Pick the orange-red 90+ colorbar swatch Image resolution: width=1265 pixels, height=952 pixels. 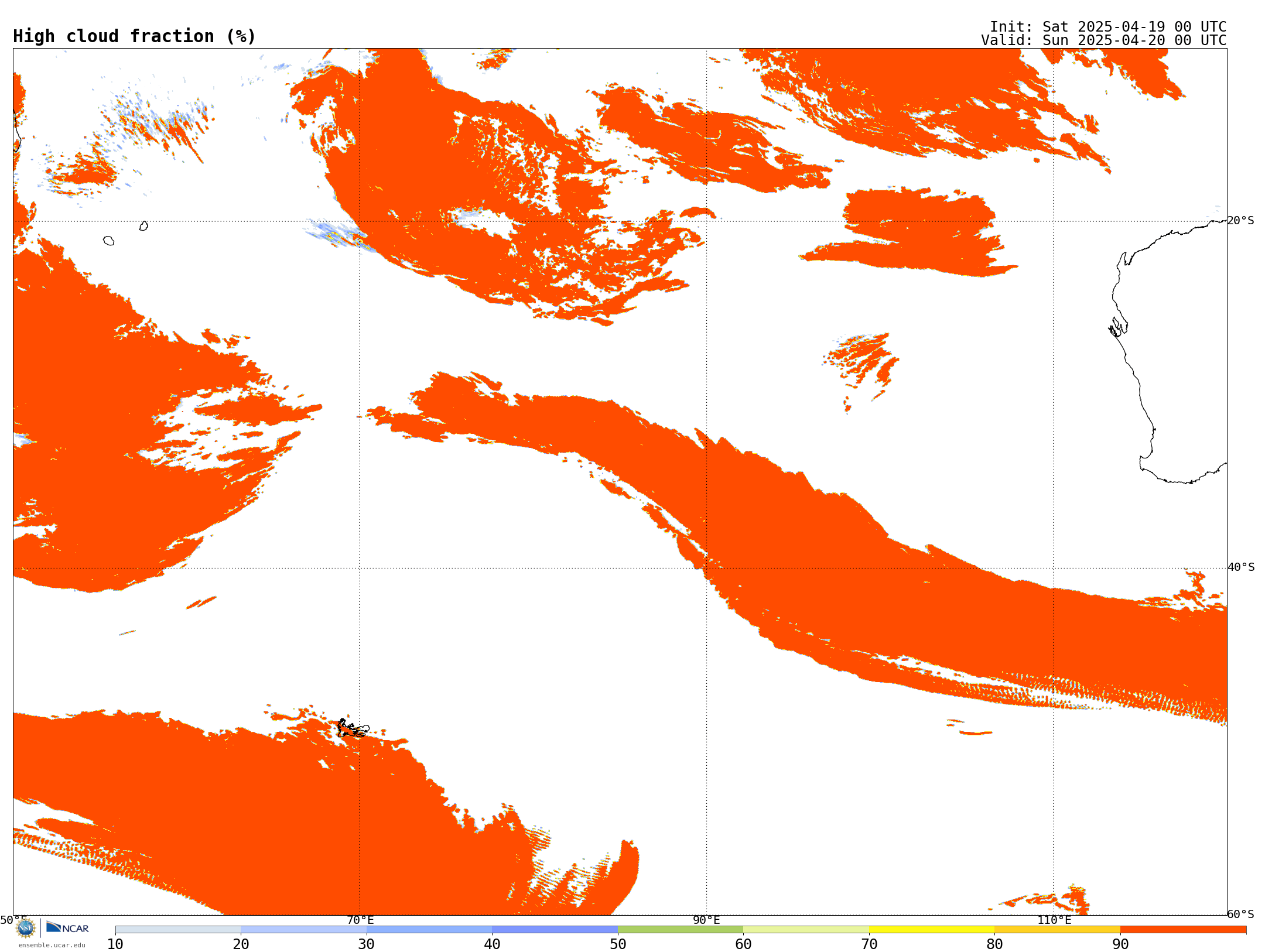(x=1183, y=930)
